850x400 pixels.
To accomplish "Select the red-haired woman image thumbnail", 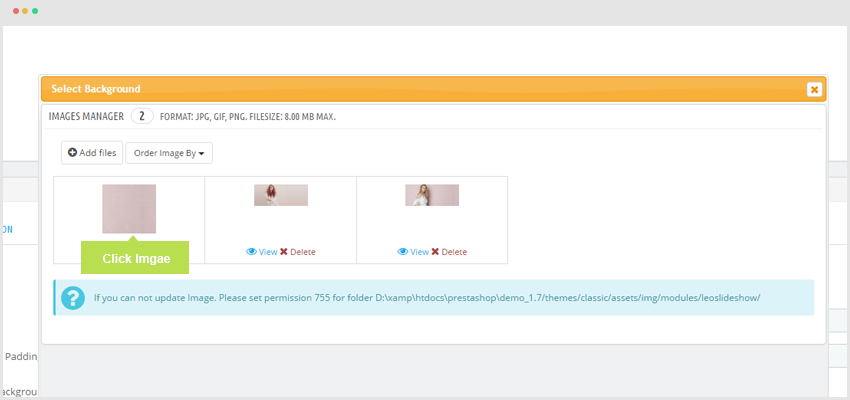I will pyautogui.click(x=281, y=195).
